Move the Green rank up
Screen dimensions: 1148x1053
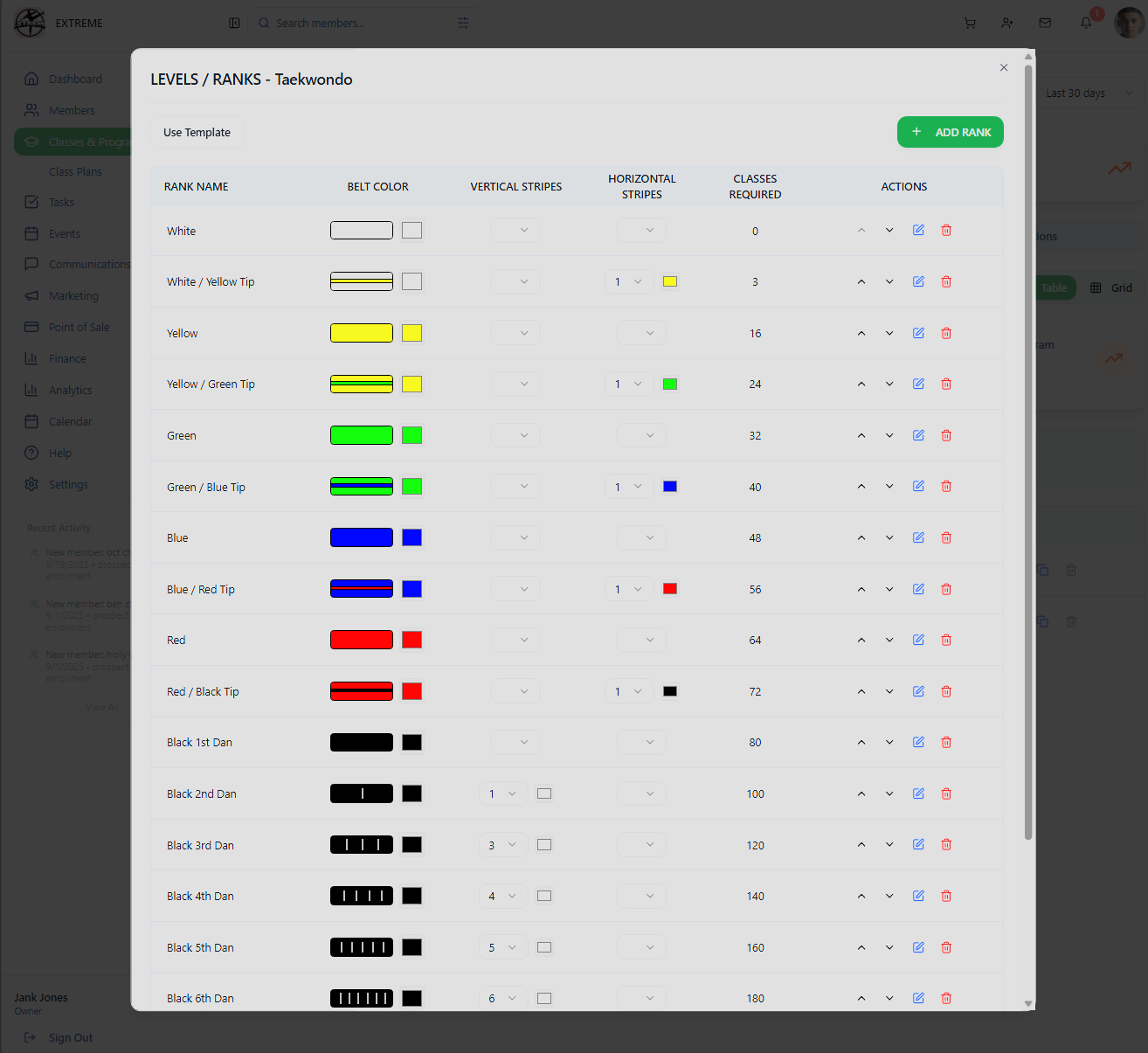(861, 435)
